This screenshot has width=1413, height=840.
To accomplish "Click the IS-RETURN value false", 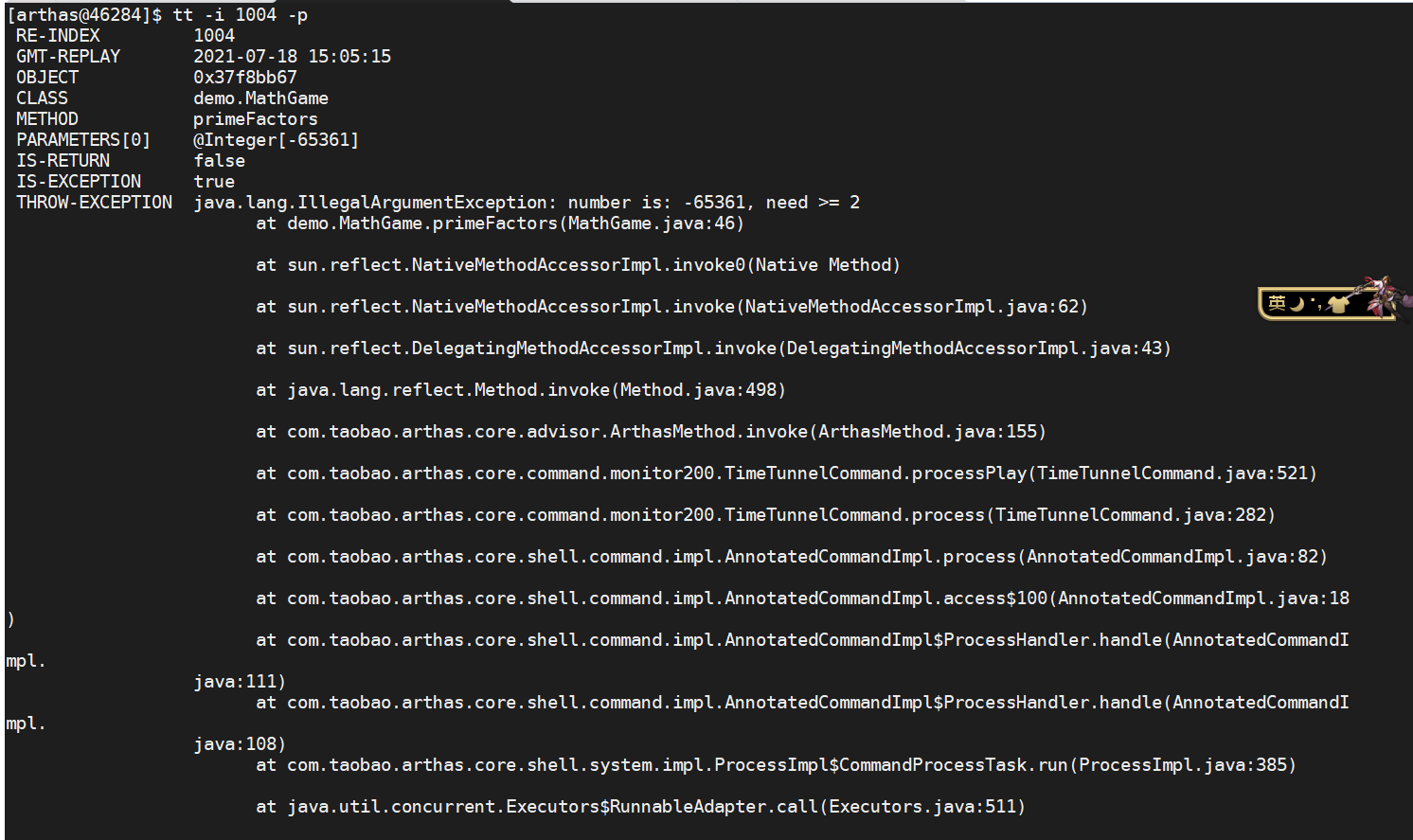I will click(219, 160).
